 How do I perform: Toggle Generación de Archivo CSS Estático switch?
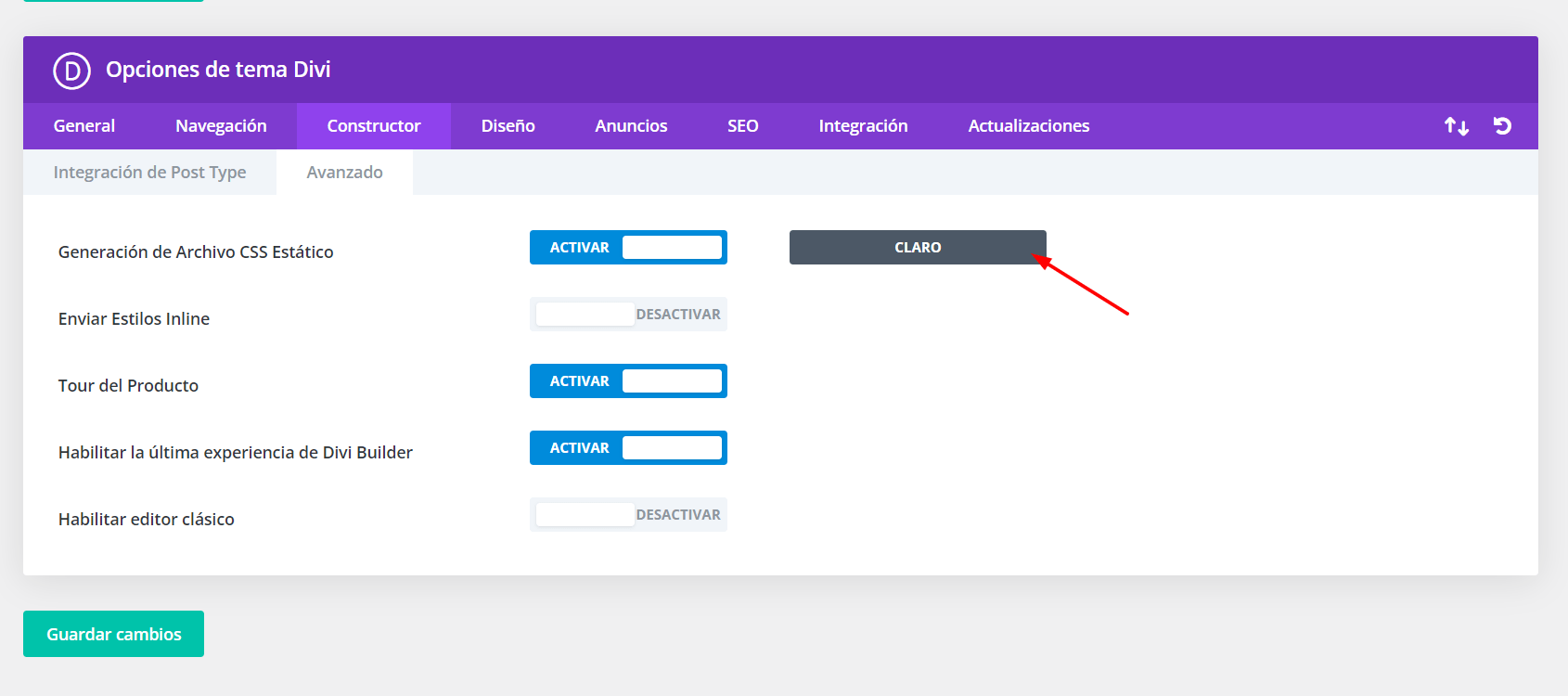628,248
